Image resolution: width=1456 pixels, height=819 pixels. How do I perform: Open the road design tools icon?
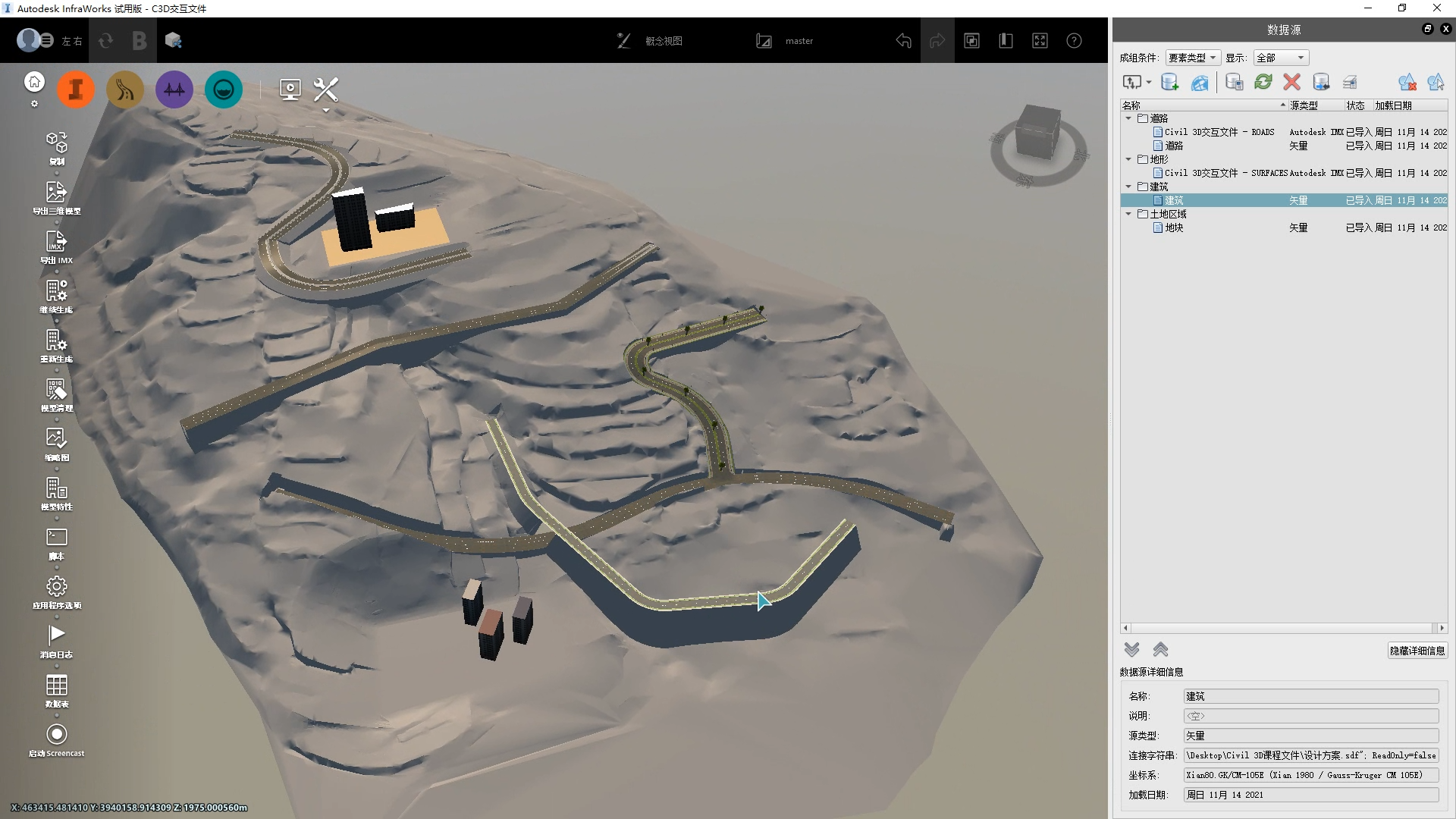125,89
